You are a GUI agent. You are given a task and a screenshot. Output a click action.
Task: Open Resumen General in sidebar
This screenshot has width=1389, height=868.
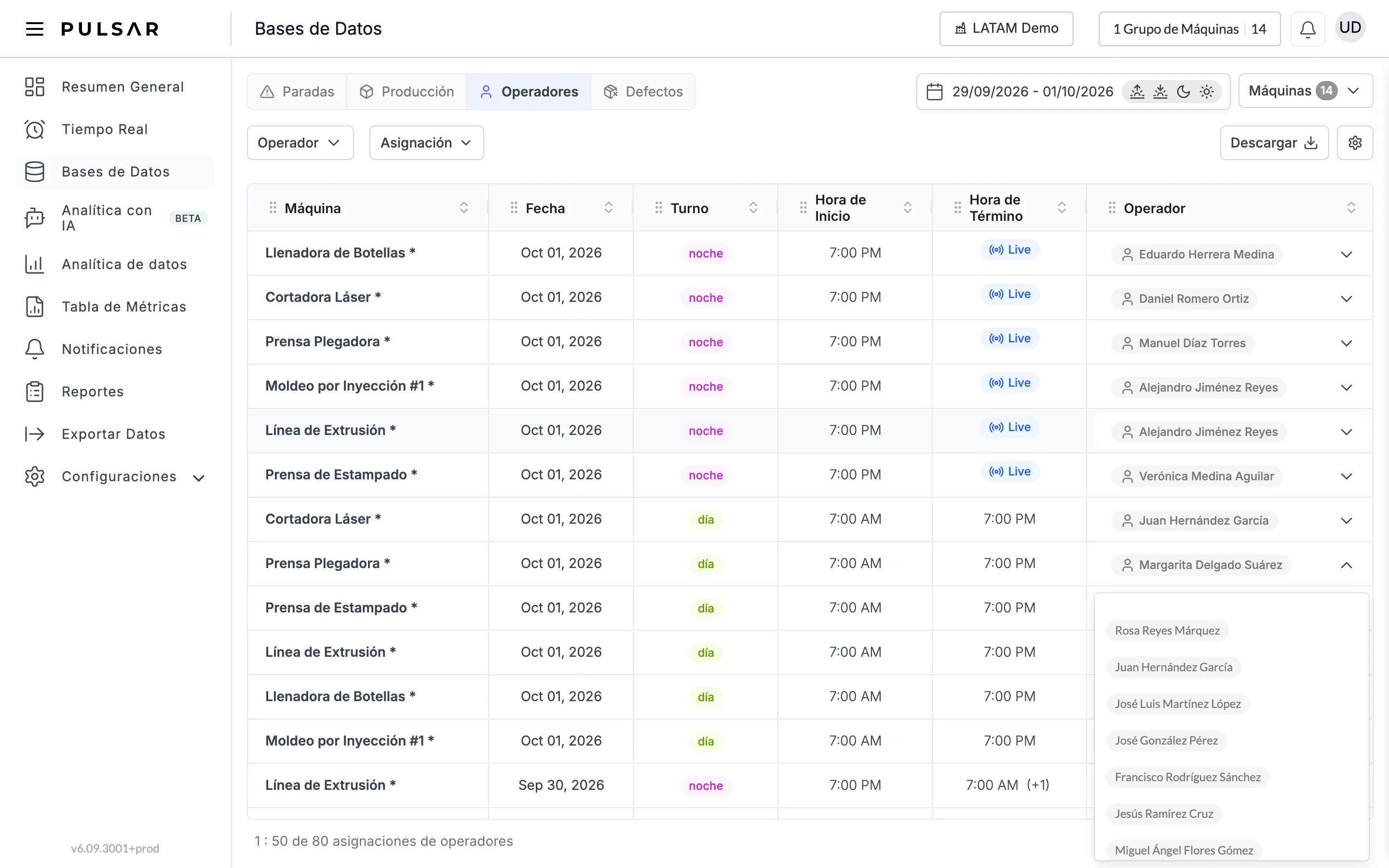point(115,87)
